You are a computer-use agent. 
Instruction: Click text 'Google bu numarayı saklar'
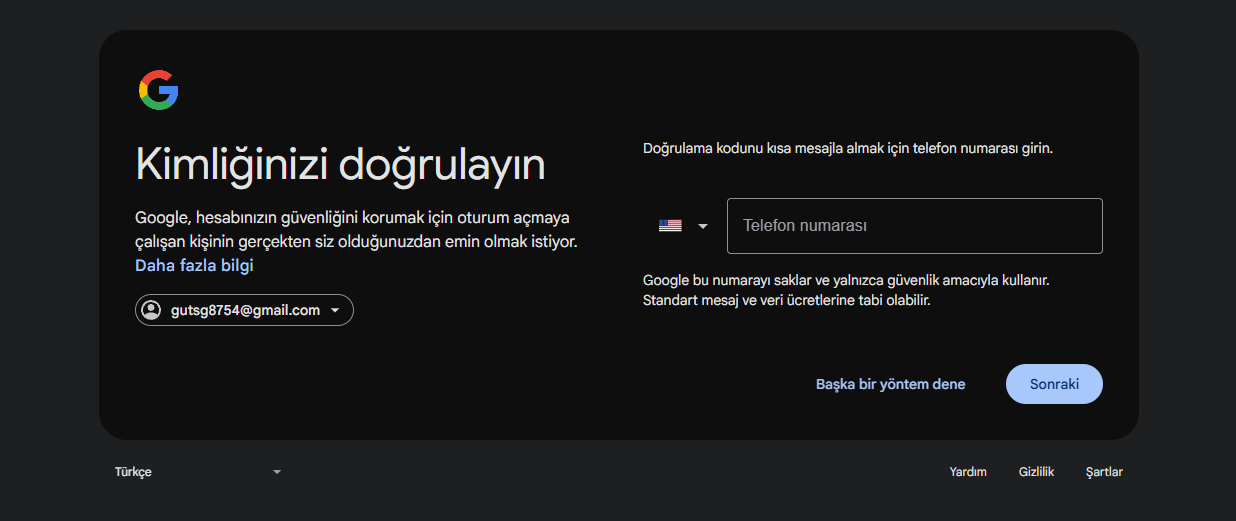coord(727,281)
